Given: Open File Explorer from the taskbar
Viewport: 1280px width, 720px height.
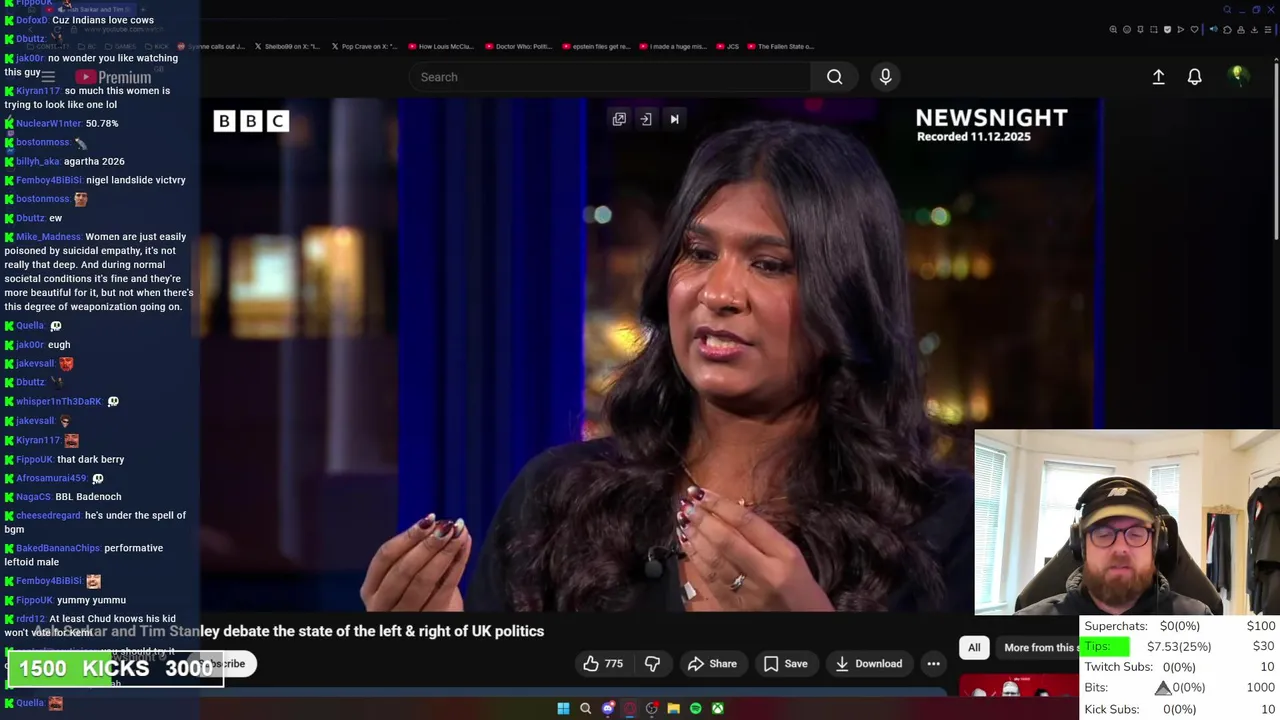Looking at the screenshot, I should pyautogui.click(x=674, y=708).
